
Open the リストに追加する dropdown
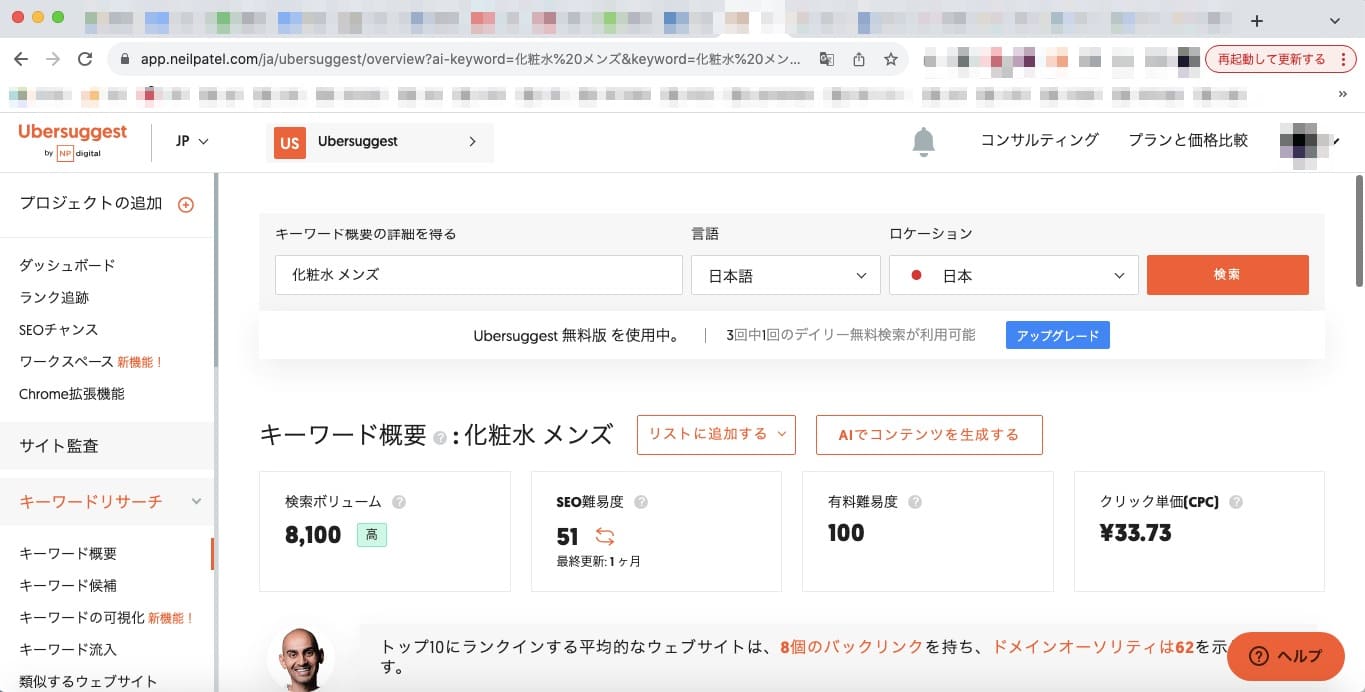tap(716, 435)
